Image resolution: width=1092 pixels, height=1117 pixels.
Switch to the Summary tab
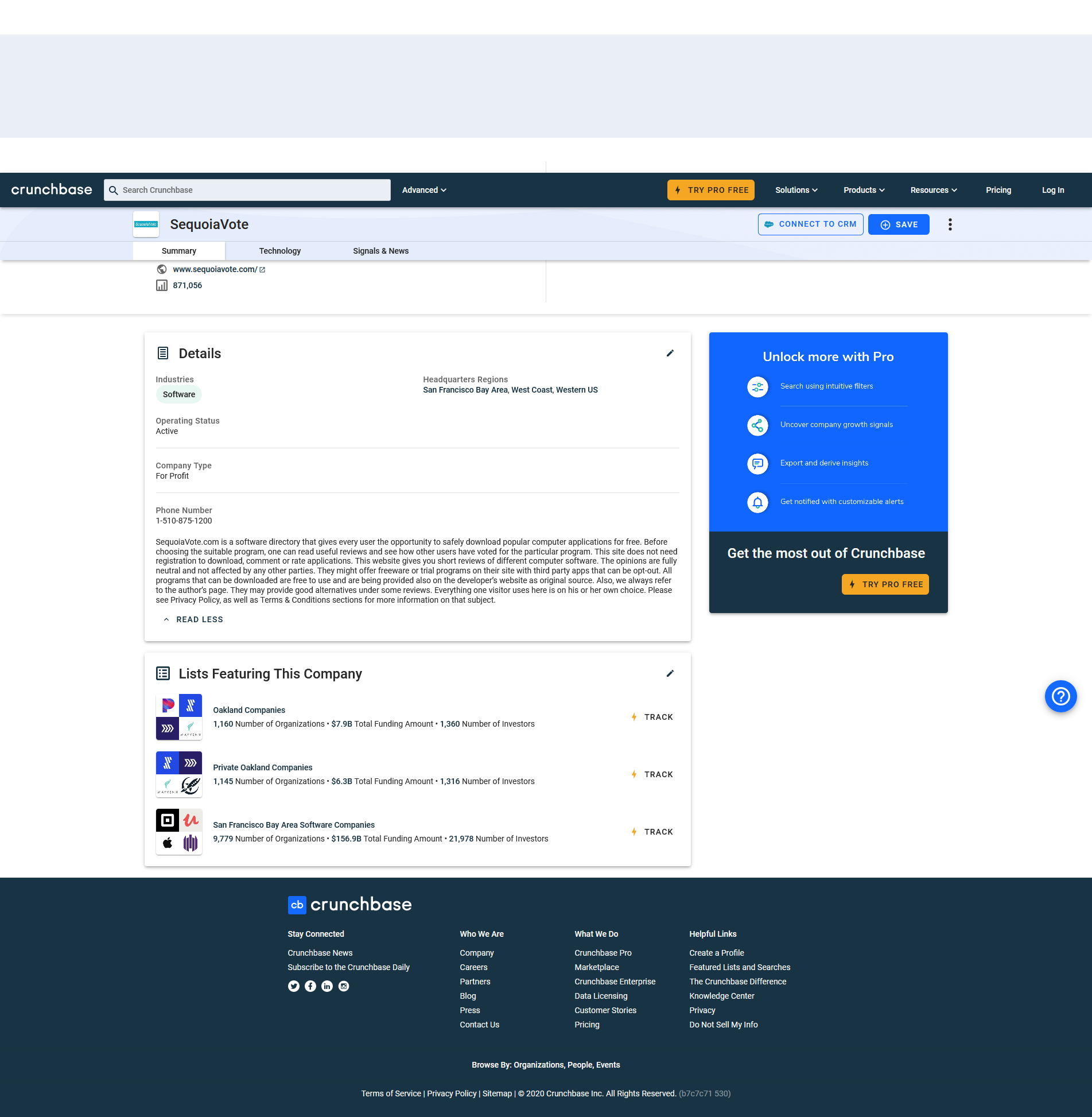tap(179, 251)
